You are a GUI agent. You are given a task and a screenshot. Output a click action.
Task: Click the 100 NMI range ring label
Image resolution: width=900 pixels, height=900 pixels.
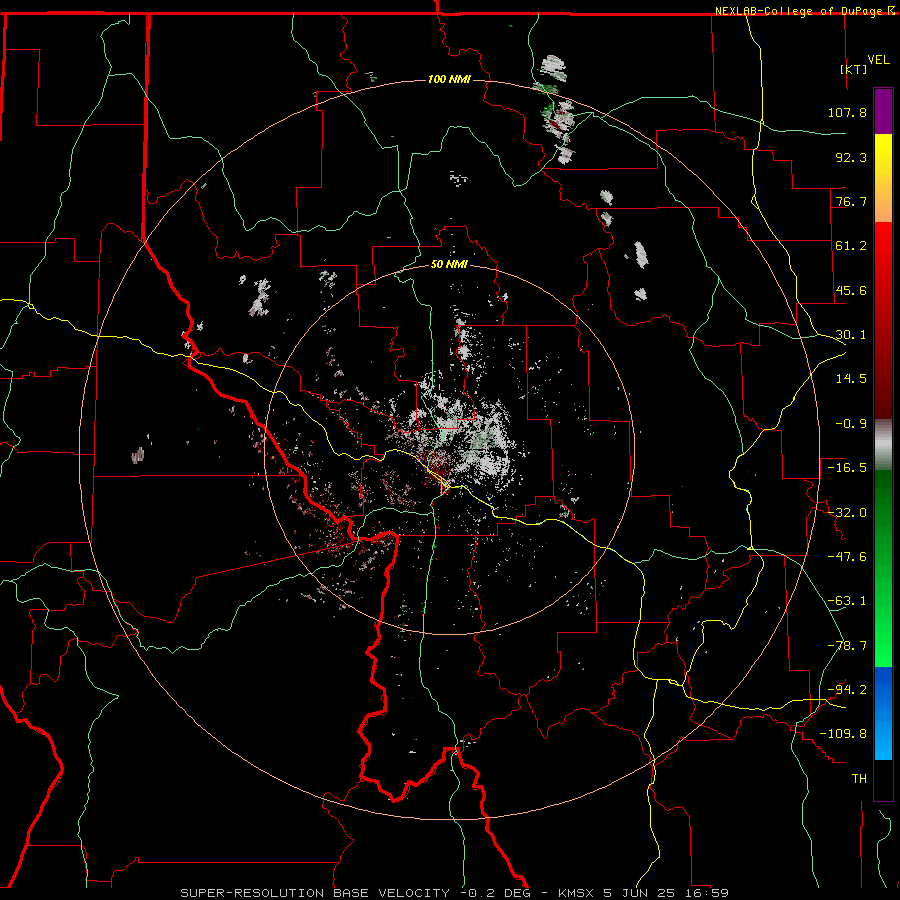click(x=449, y=79)
